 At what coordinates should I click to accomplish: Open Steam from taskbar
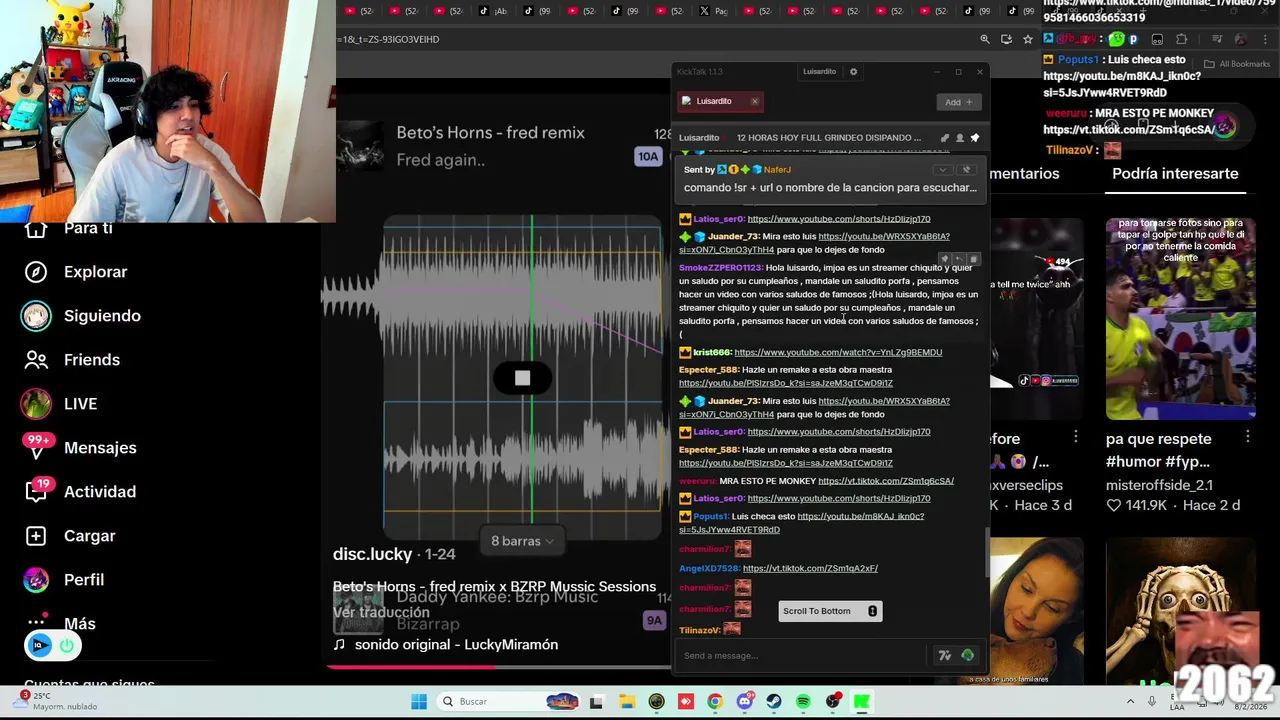774,702
